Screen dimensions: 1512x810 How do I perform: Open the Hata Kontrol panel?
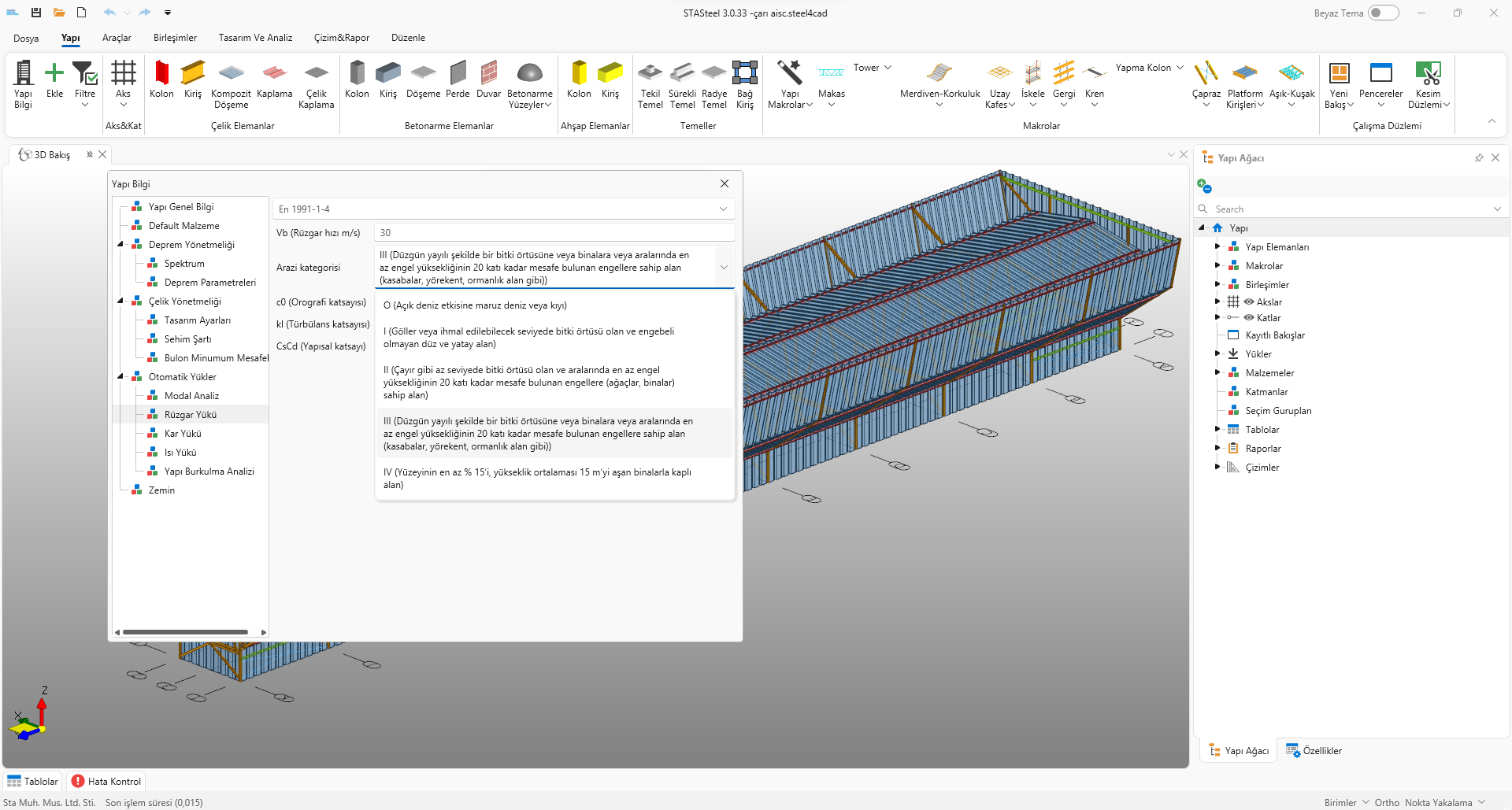(x=106, y=782)
